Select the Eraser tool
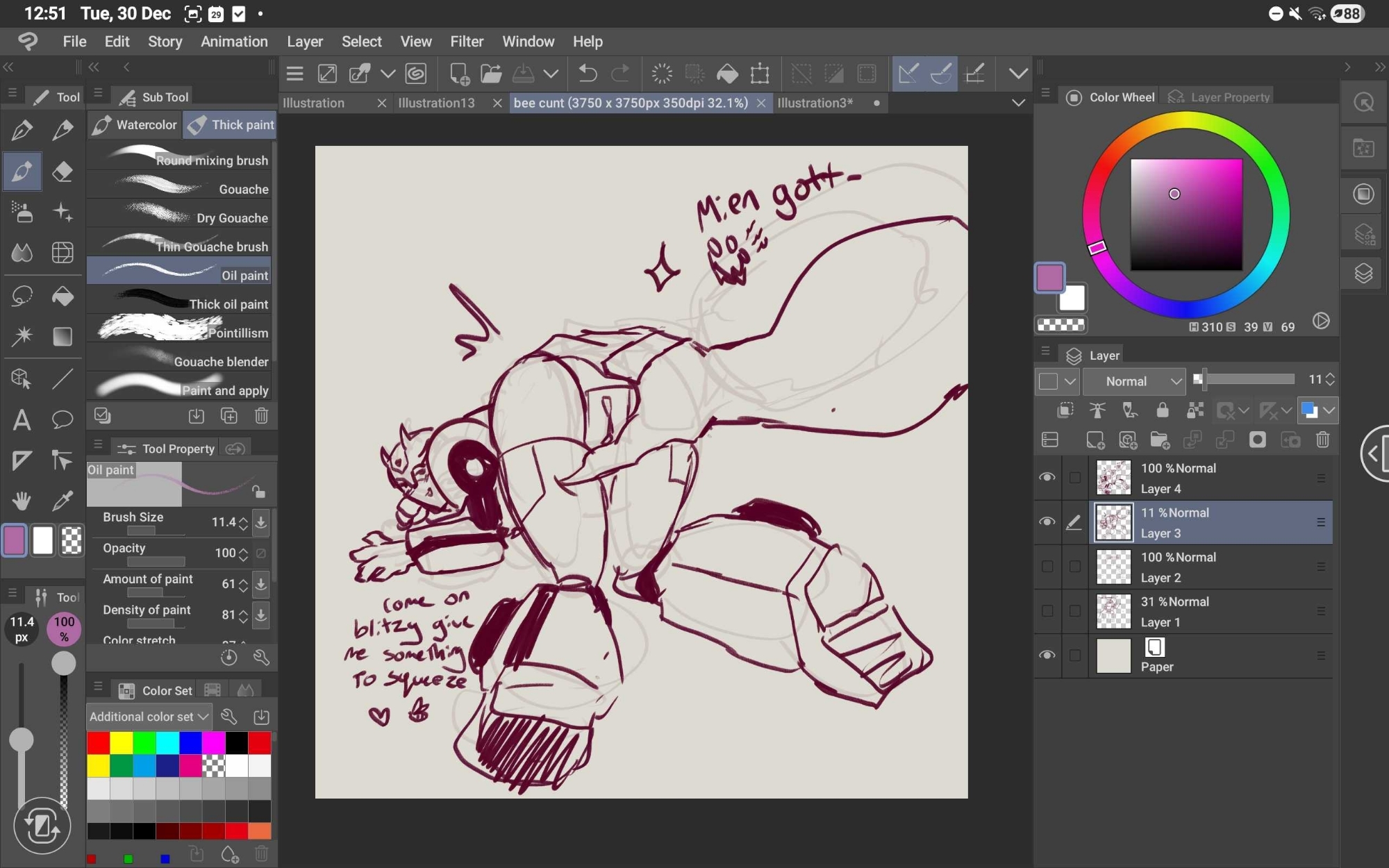 pos(63,172)
